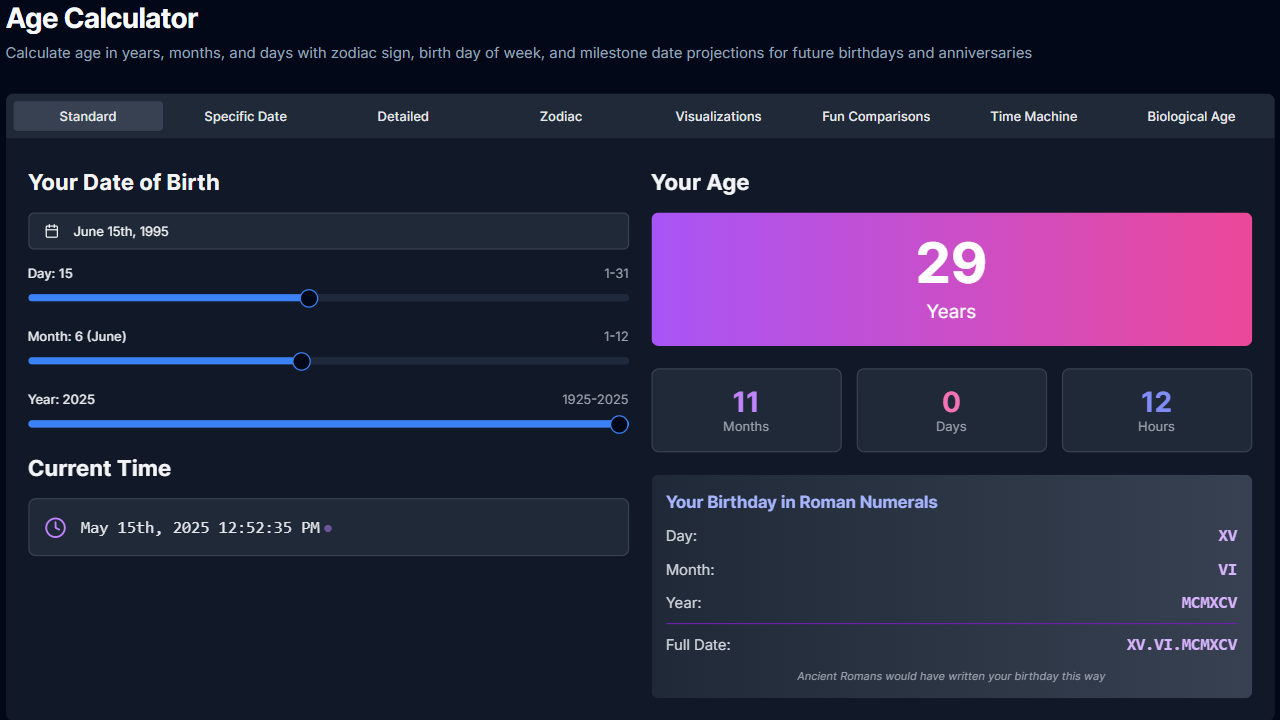The image size is (1280, 720).
Task: Select the Months stat card showing 11
Action: tap(746, 410)
